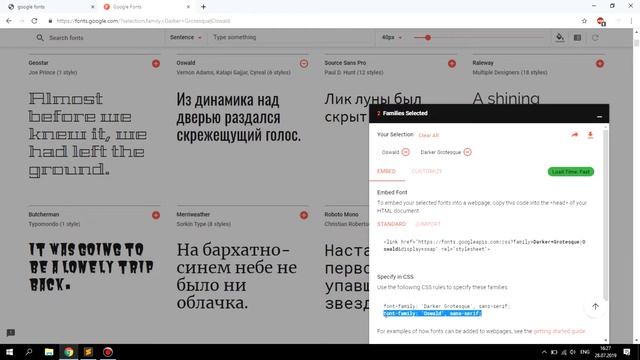Download the selected font families
Image resolution: width=640 pixels, height=360 pixels.
tap(590, 135)
